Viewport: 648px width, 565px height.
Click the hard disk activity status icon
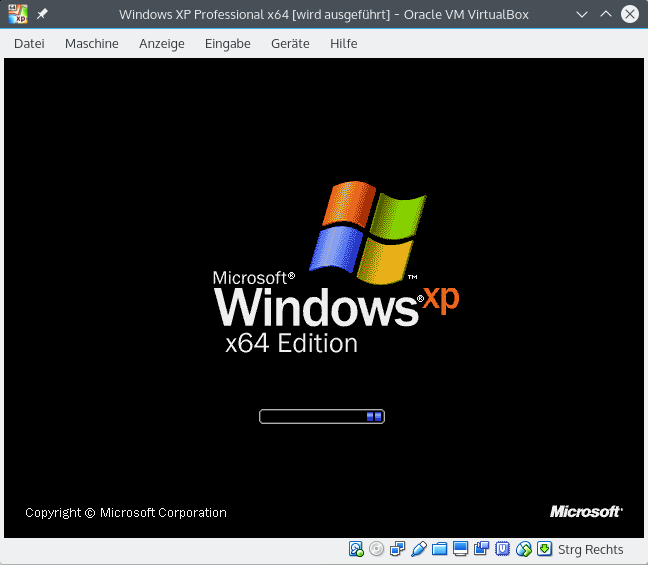point(356,549)
